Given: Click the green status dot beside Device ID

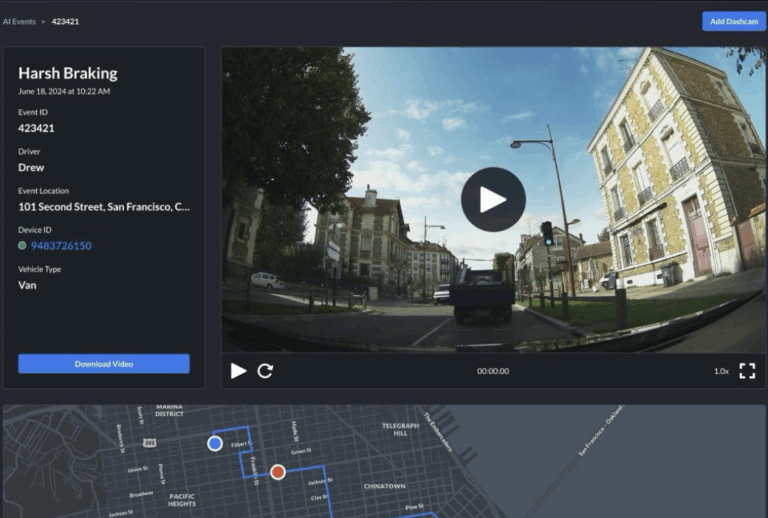Looking at the screenshot, I should pos(22,245).
